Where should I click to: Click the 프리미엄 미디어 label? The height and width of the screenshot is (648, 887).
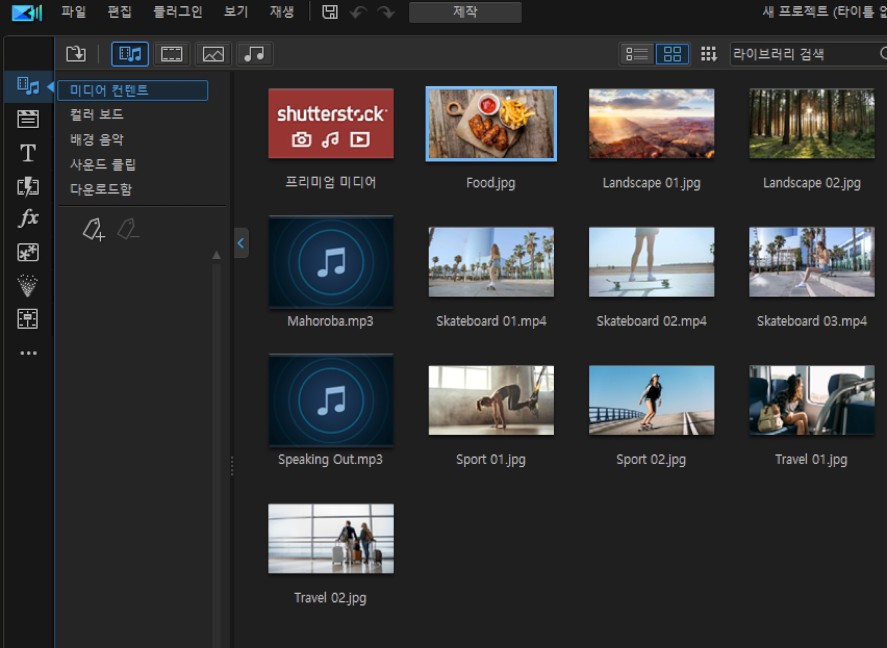click(331, 182)
